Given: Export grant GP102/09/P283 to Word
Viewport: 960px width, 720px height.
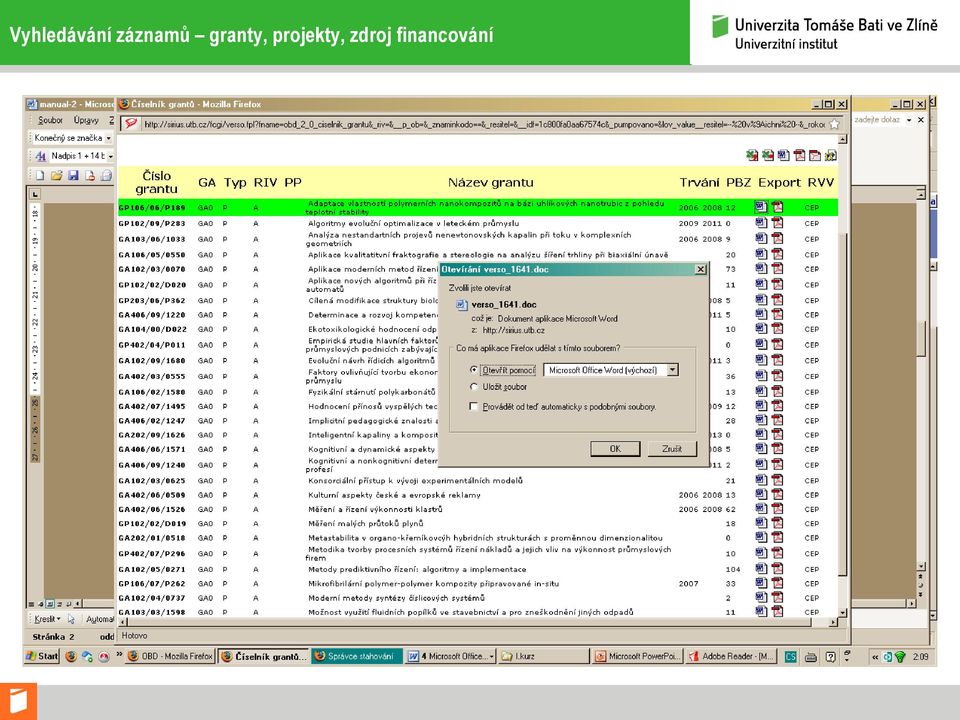Looking at the screenshot, I should pyautogui.click(x=761, y=223).
